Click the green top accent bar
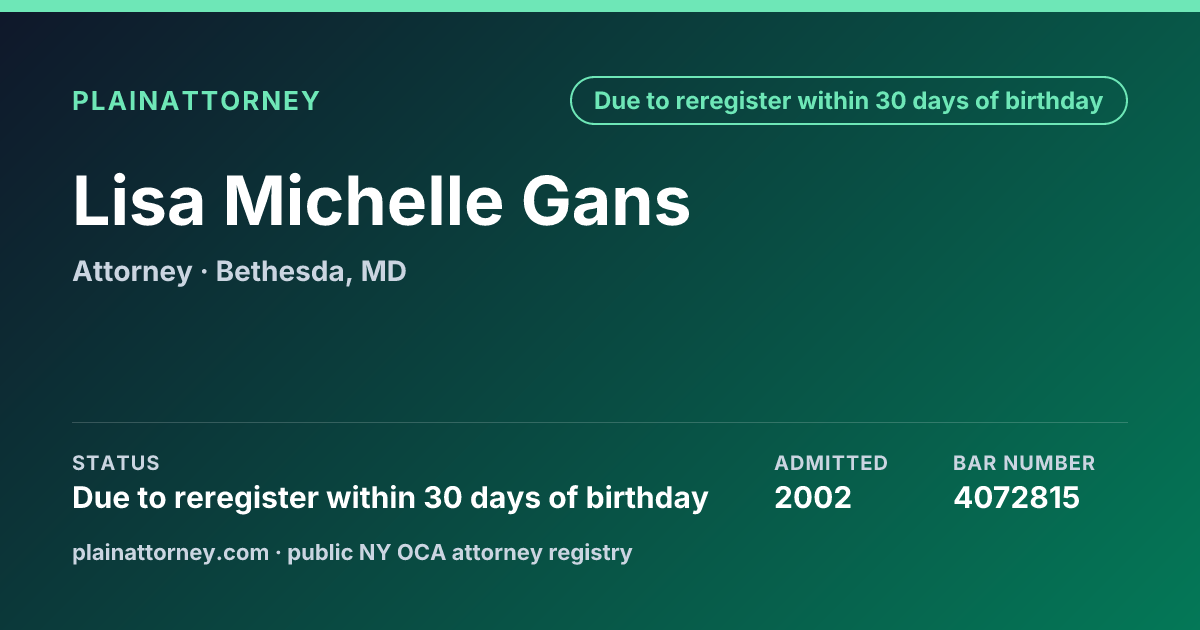Image resolution: width=1200 pixels, height=630 pixels. (x=600, y=6)
